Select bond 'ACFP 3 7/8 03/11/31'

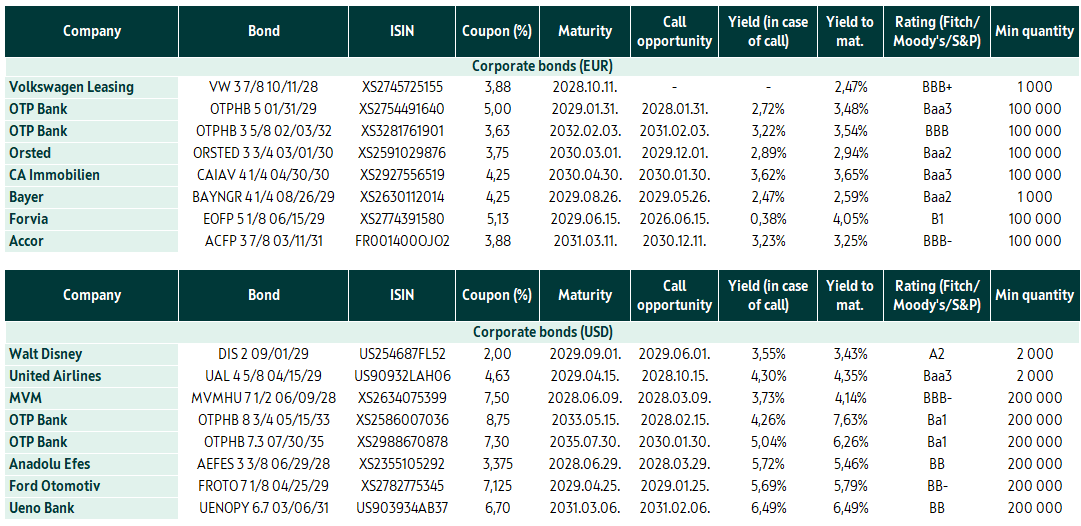tap(263, 241)
